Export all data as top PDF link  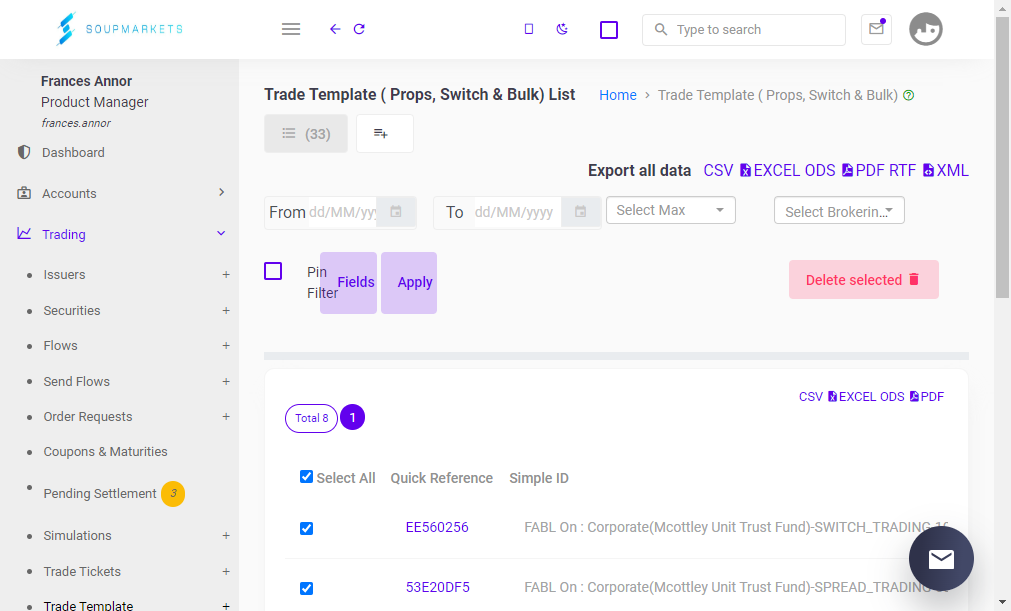pos(863,170)
